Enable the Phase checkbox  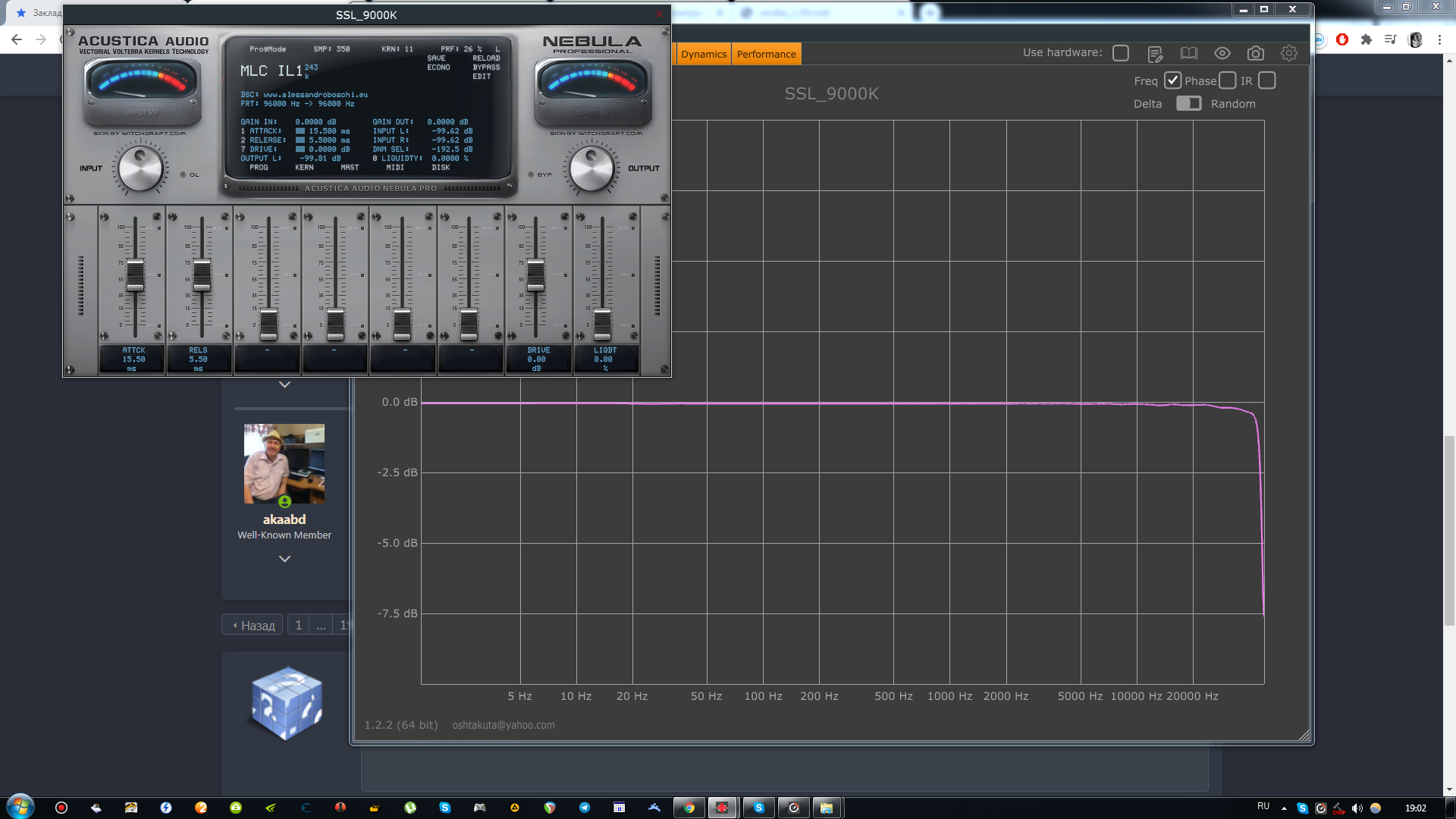[1227, 80]
